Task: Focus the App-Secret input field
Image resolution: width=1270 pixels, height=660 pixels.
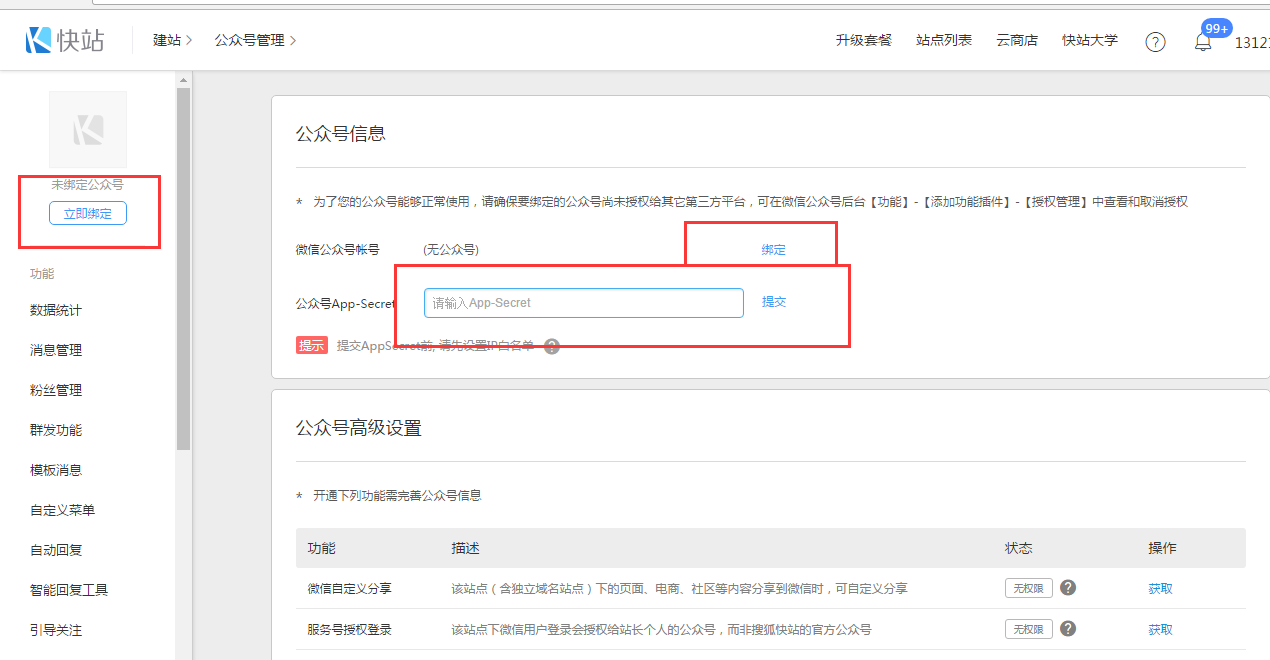Action: (583, 303)
